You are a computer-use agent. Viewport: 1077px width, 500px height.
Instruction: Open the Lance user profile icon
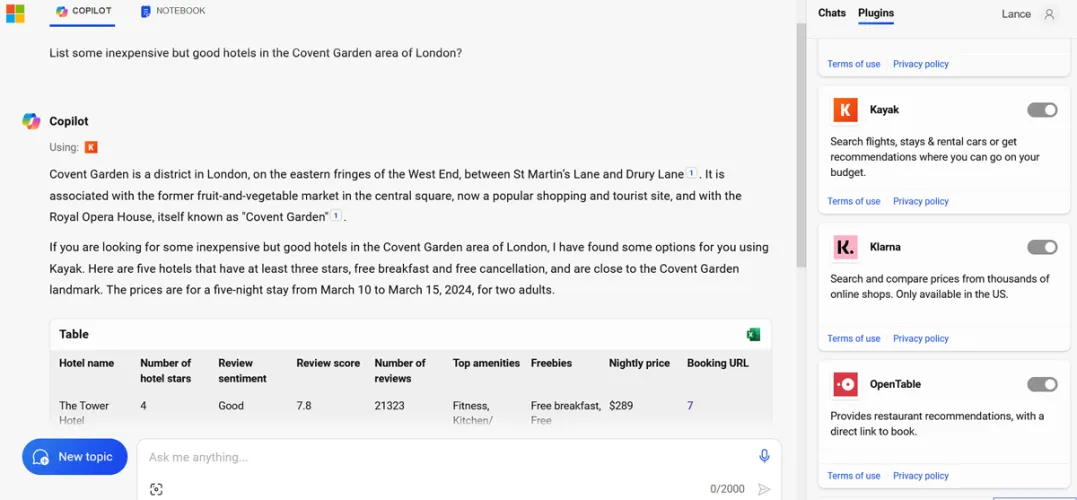coord(1049,14)
